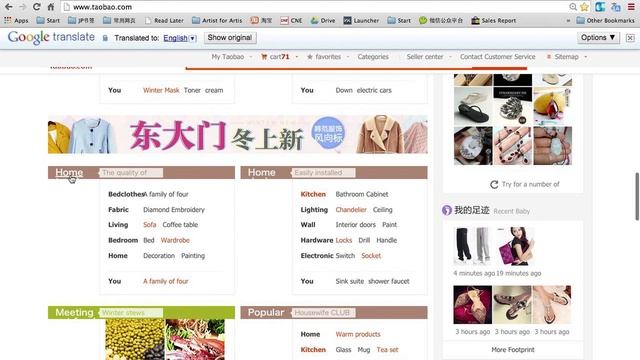Click the Kitchen category under Easily installed

click(x=313, y=194)
